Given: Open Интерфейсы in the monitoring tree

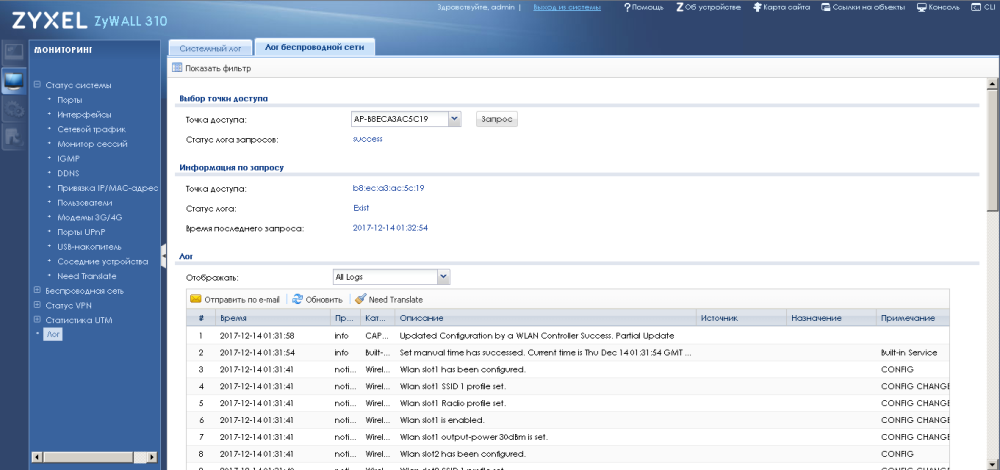Looking at the screenshot, I should pyautogui.click(x=84, y=115).
